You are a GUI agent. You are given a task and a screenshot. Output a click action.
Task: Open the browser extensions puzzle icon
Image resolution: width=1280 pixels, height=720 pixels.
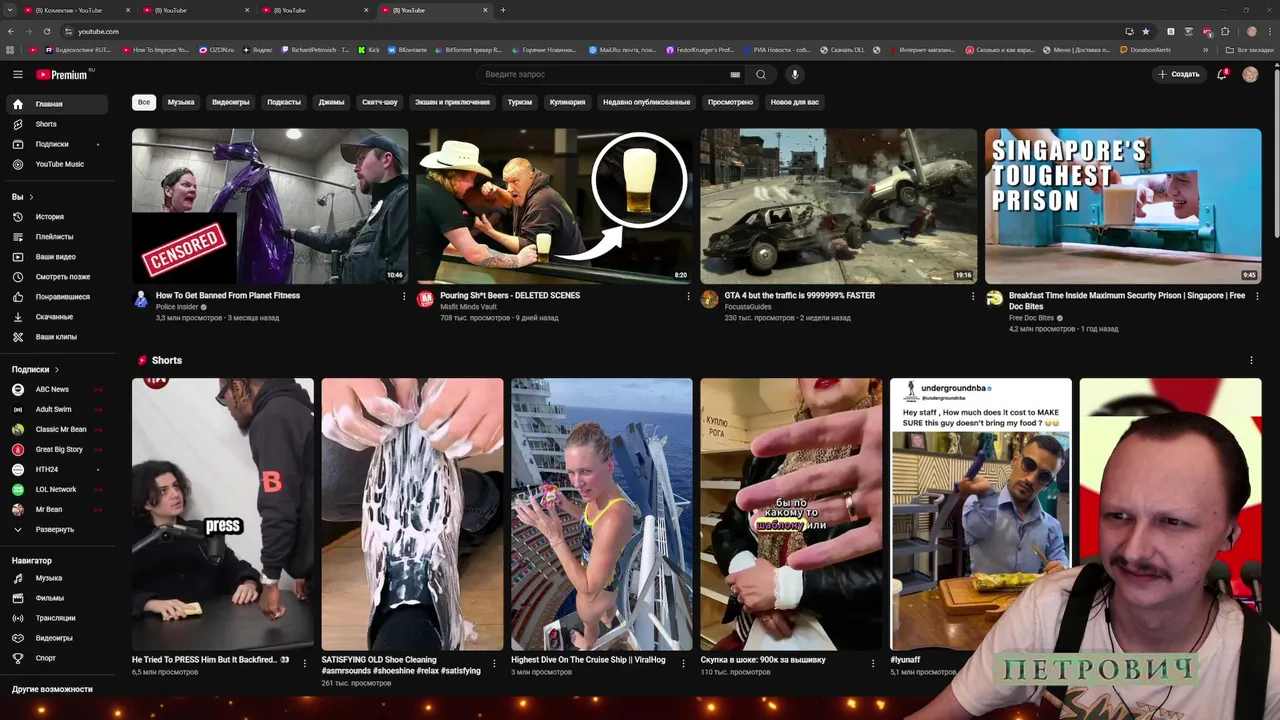point(1226,31)
